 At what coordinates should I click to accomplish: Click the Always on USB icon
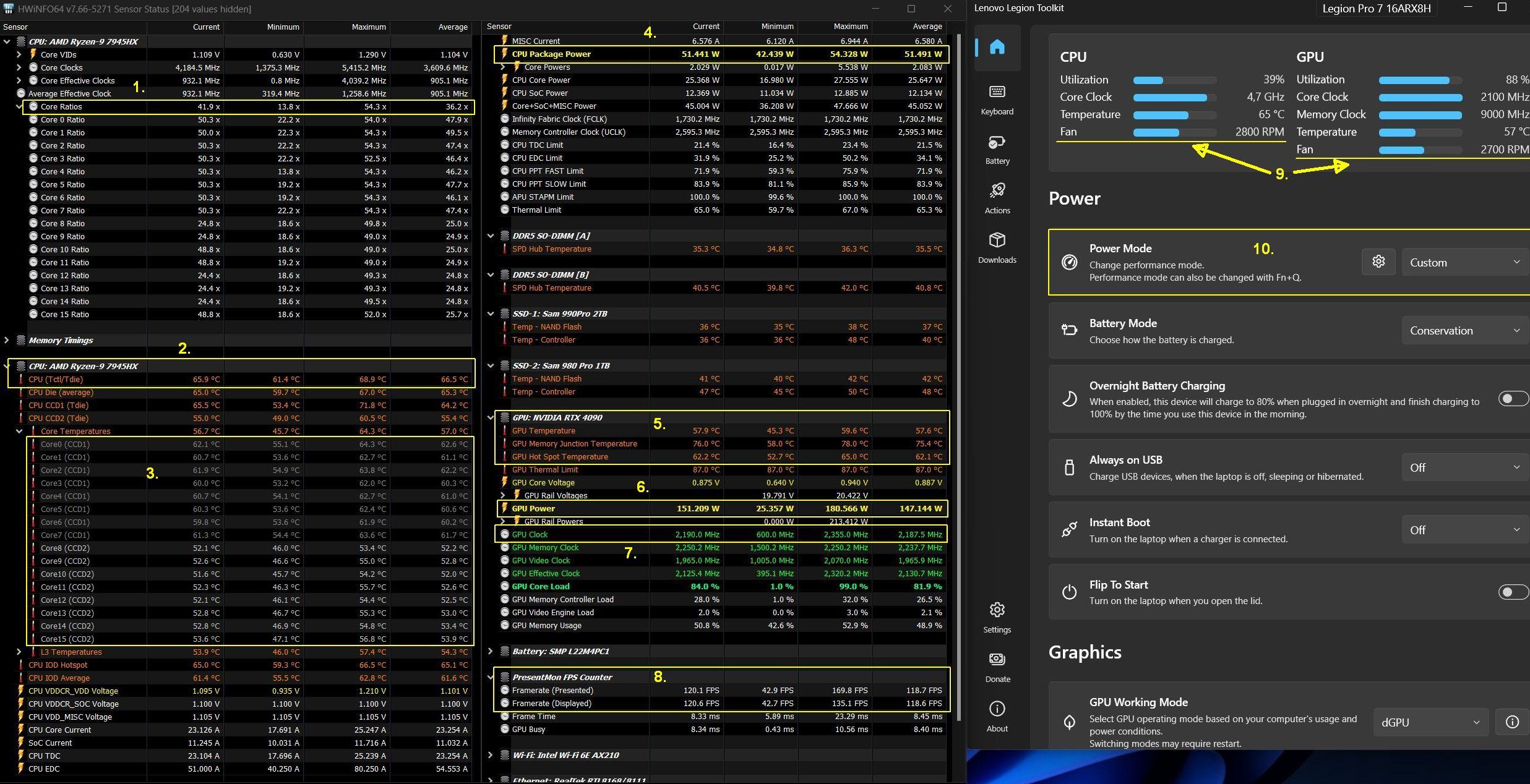pos(1069,467)
